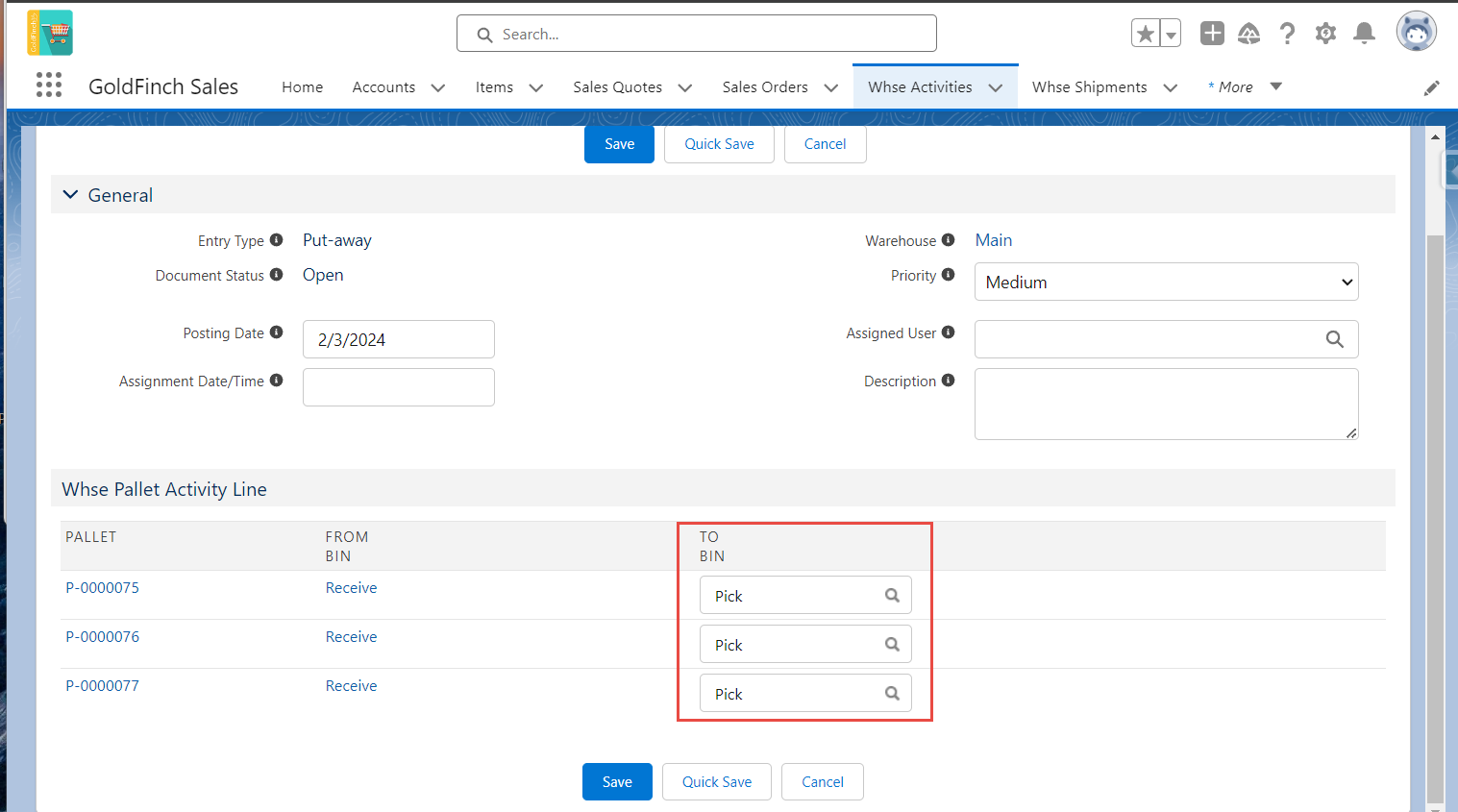
Task: Expand the Sales Orders dropdown chevron
Action: pos(830,87)
